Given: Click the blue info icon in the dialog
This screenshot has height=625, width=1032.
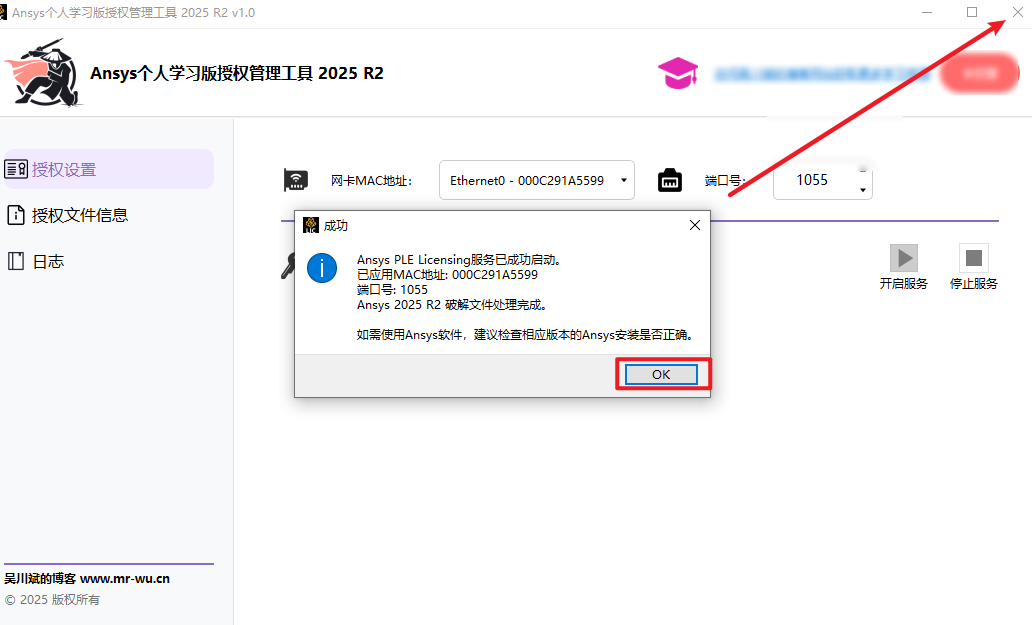Looking at the screenshot, I should tap(322, 268).
